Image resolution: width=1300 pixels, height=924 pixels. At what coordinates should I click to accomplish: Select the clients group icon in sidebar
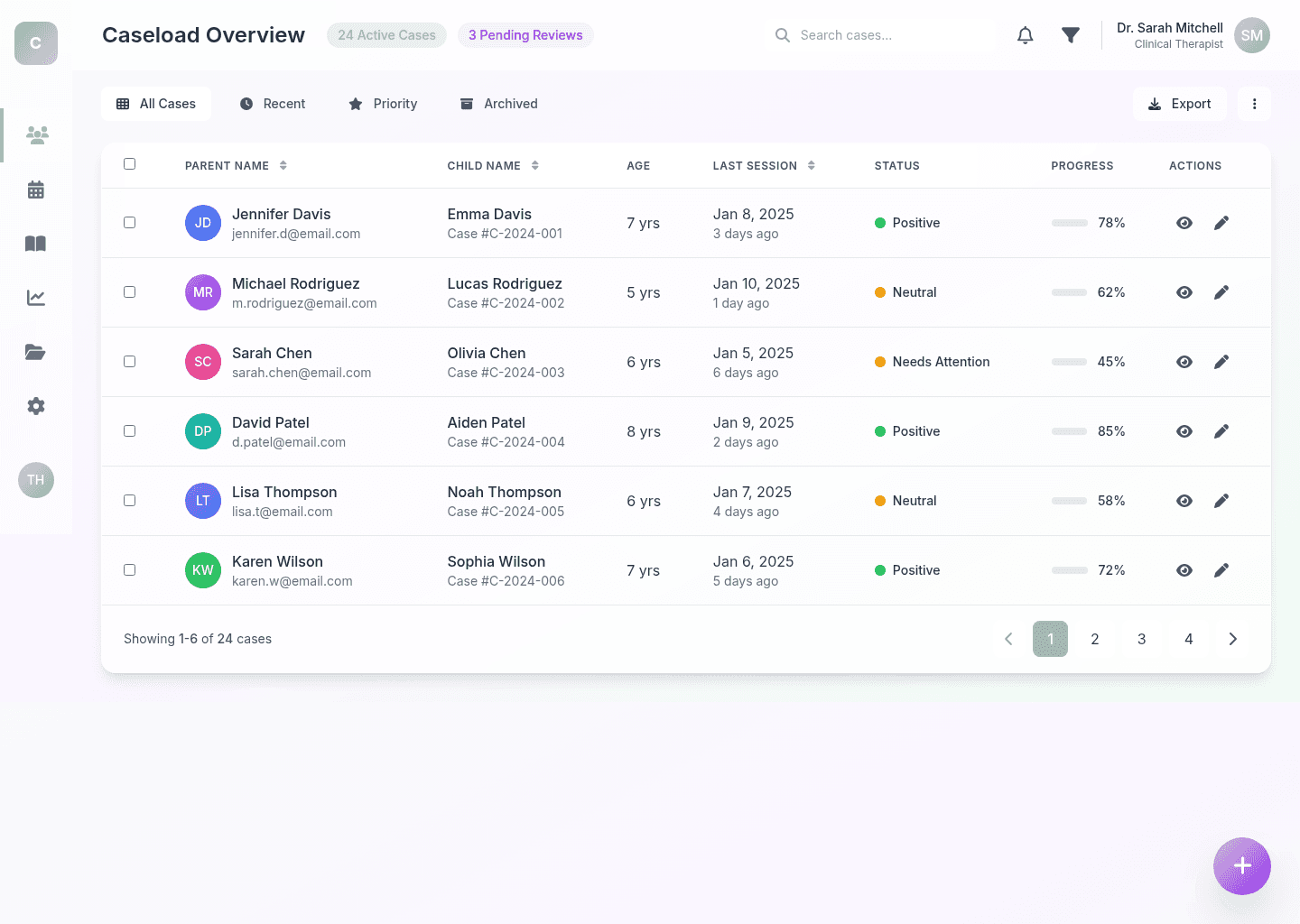[36, 134]
